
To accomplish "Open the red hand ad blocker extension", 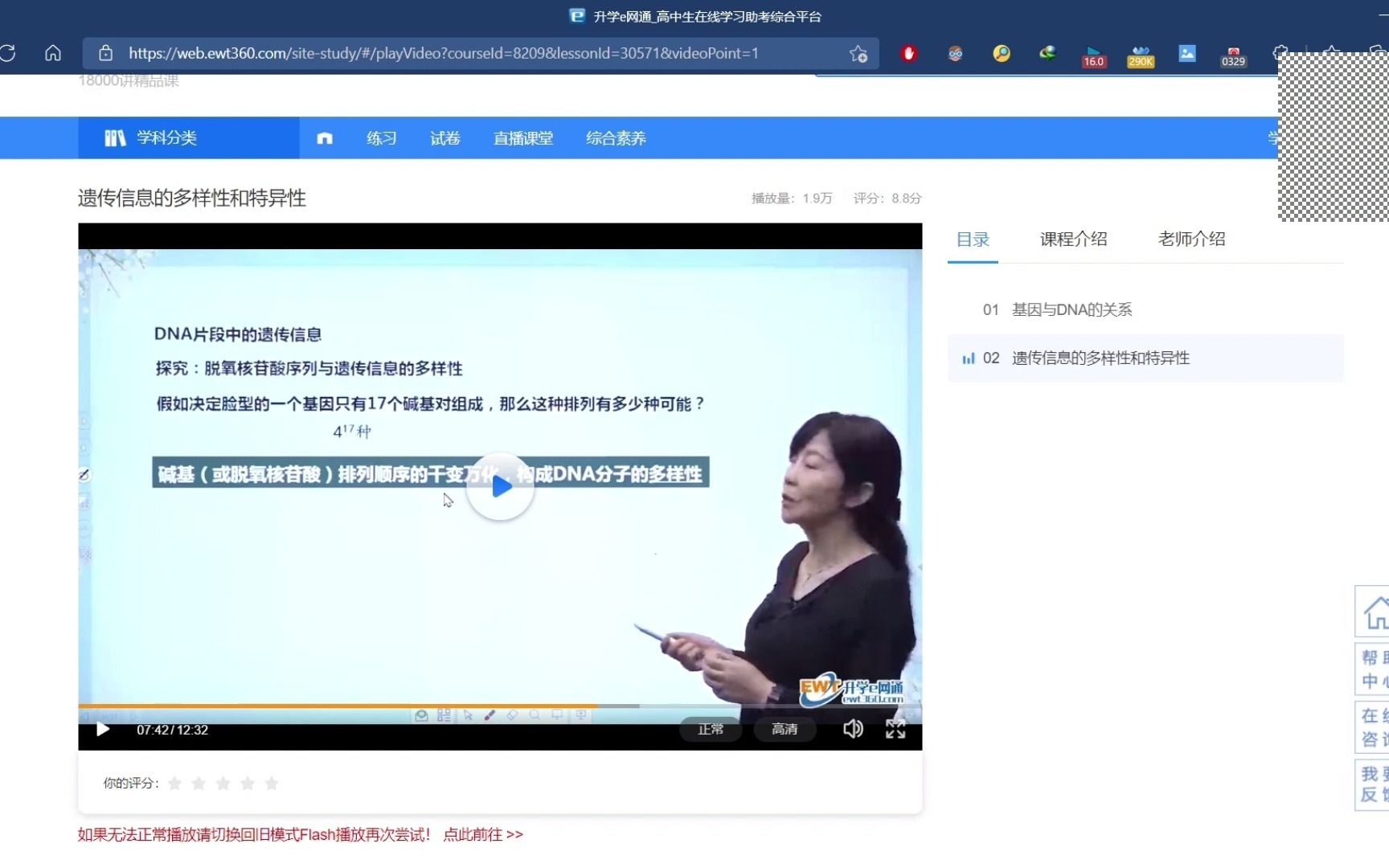I will pos(909,54).
